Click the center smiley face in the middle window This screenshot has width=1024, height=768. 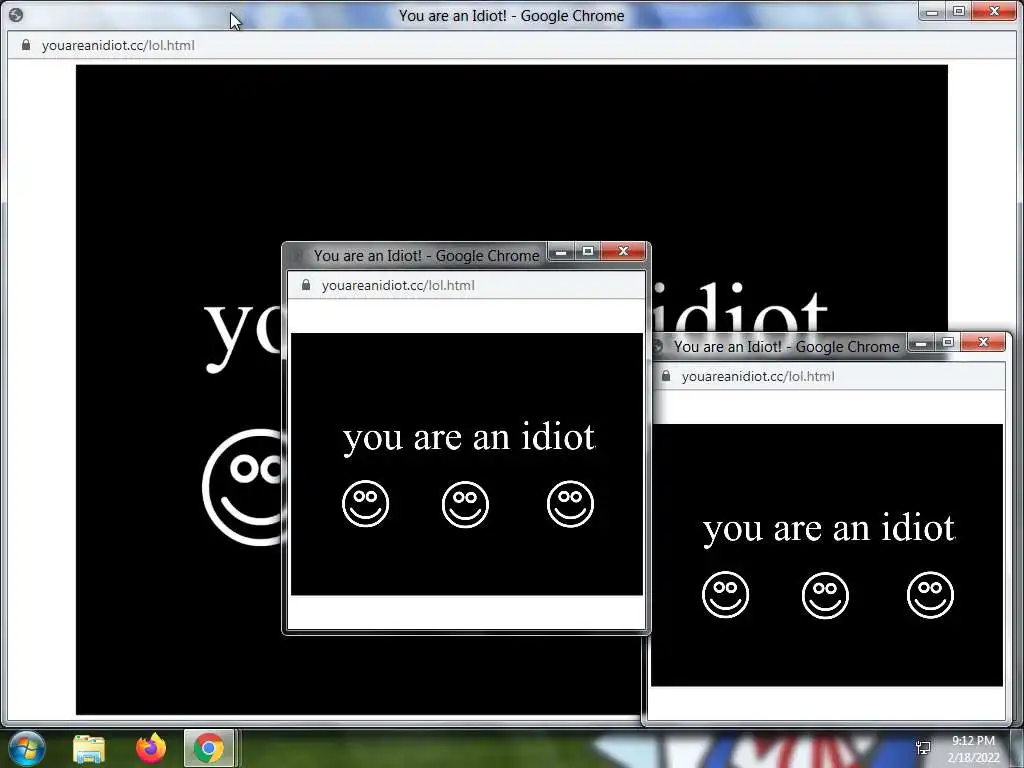pyautogui.click(x=465, y=504)
